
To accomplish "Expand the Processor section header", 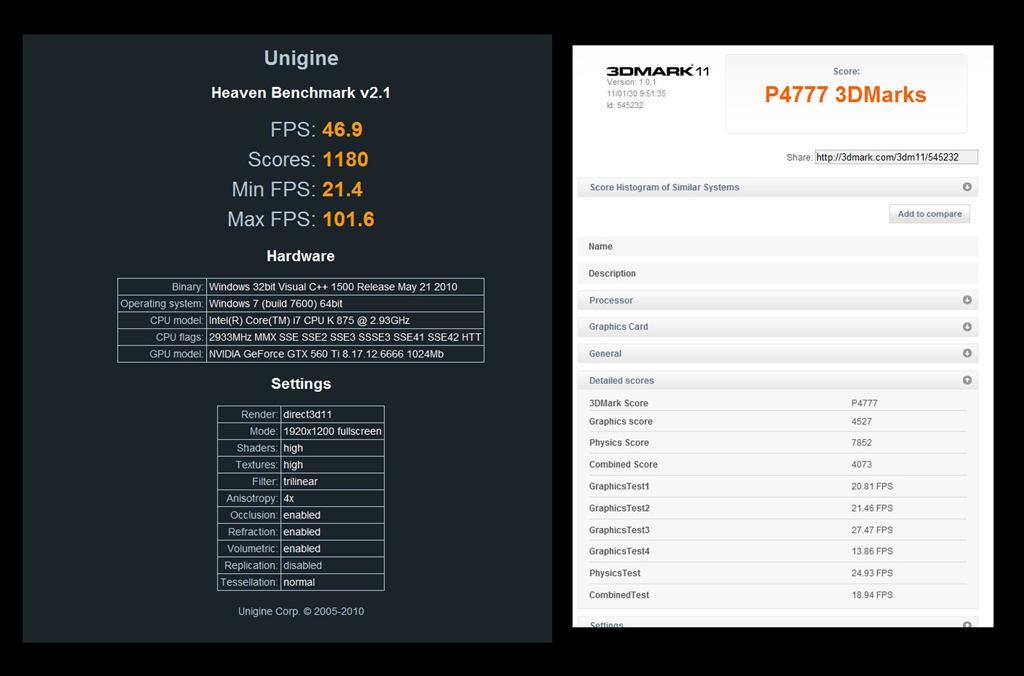I will click(x=611, y=300).
